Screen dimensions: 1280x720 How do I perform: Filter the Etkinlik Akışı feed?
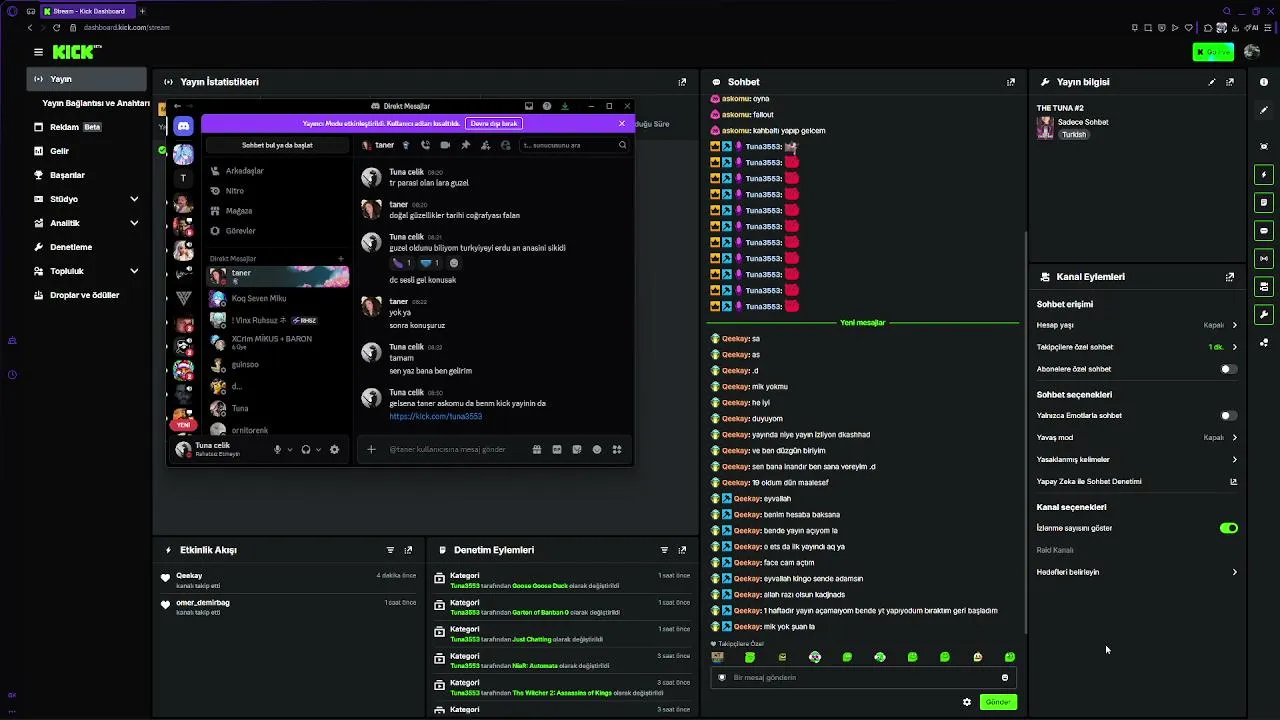[390, 550]
